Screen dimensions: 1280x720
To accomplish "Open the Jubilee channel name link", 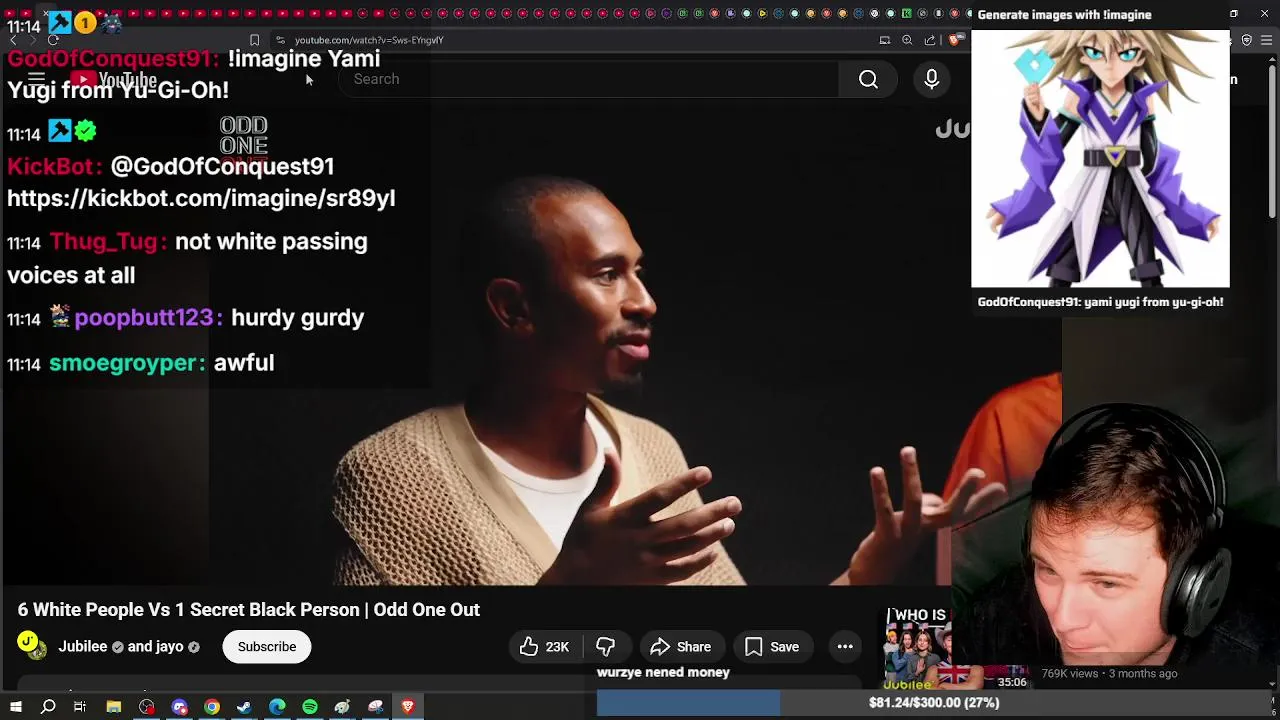I will coord(82,647).
